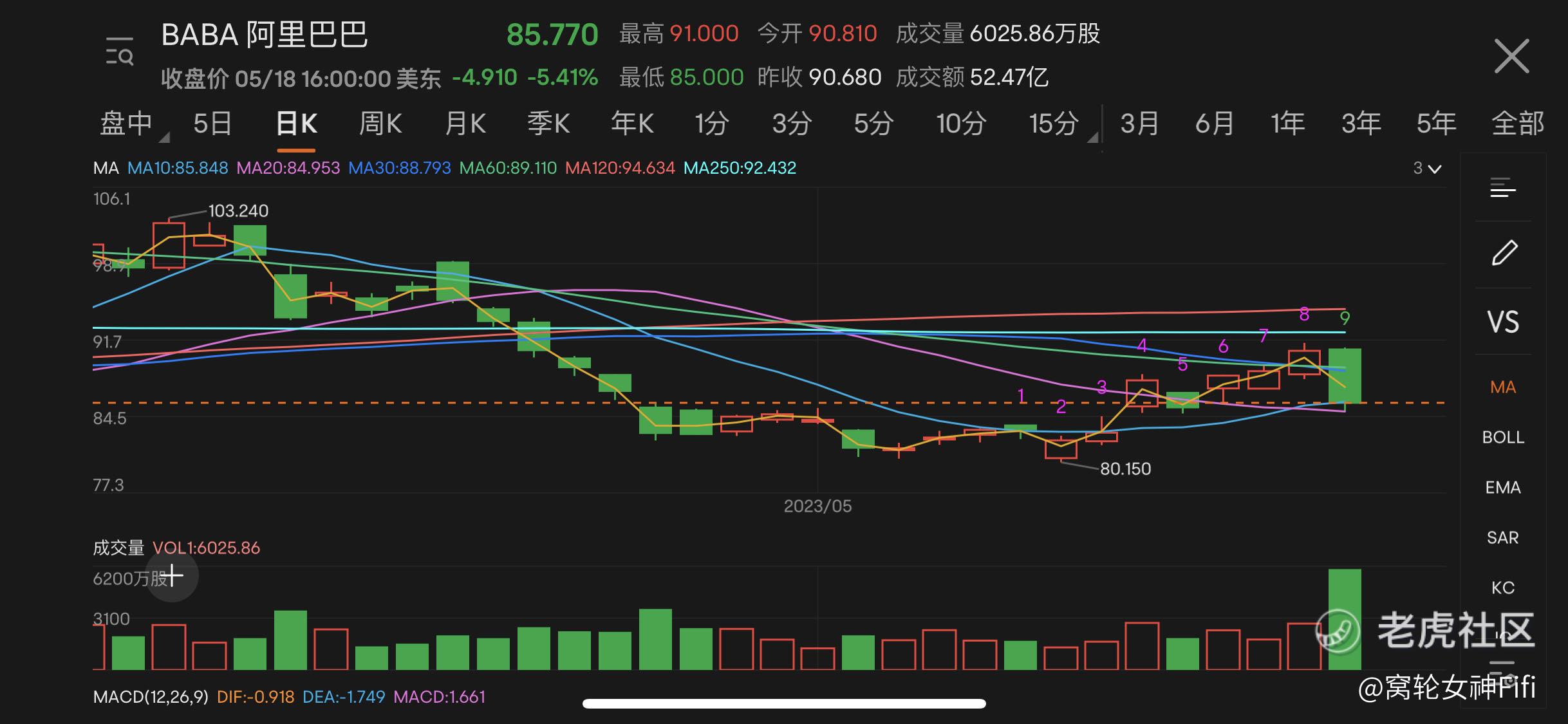Set range to 6月

1215,123
